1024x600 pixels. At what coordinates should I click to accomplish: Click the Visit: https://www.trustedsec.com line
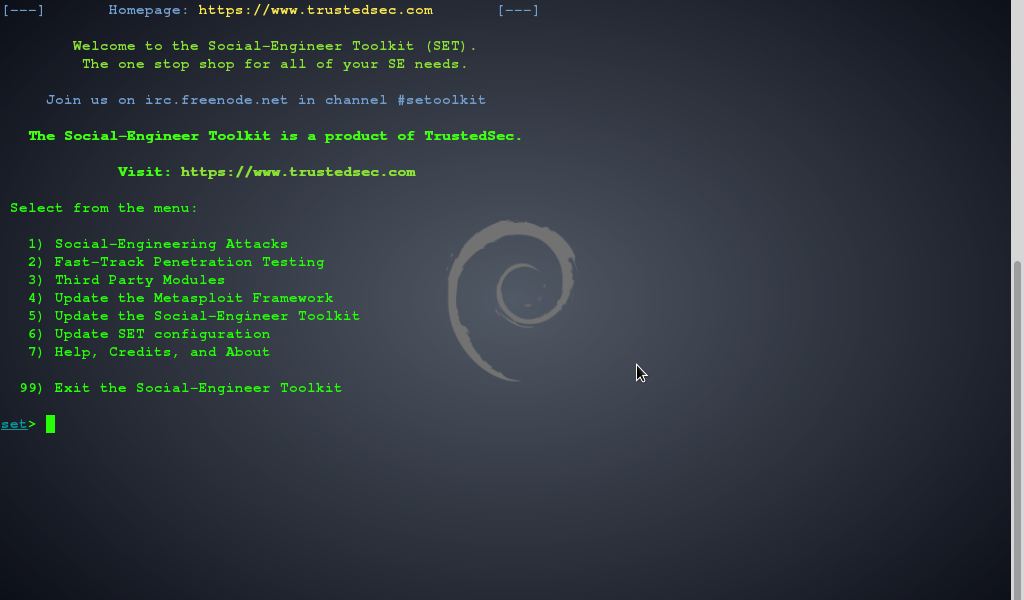point(266,172)
